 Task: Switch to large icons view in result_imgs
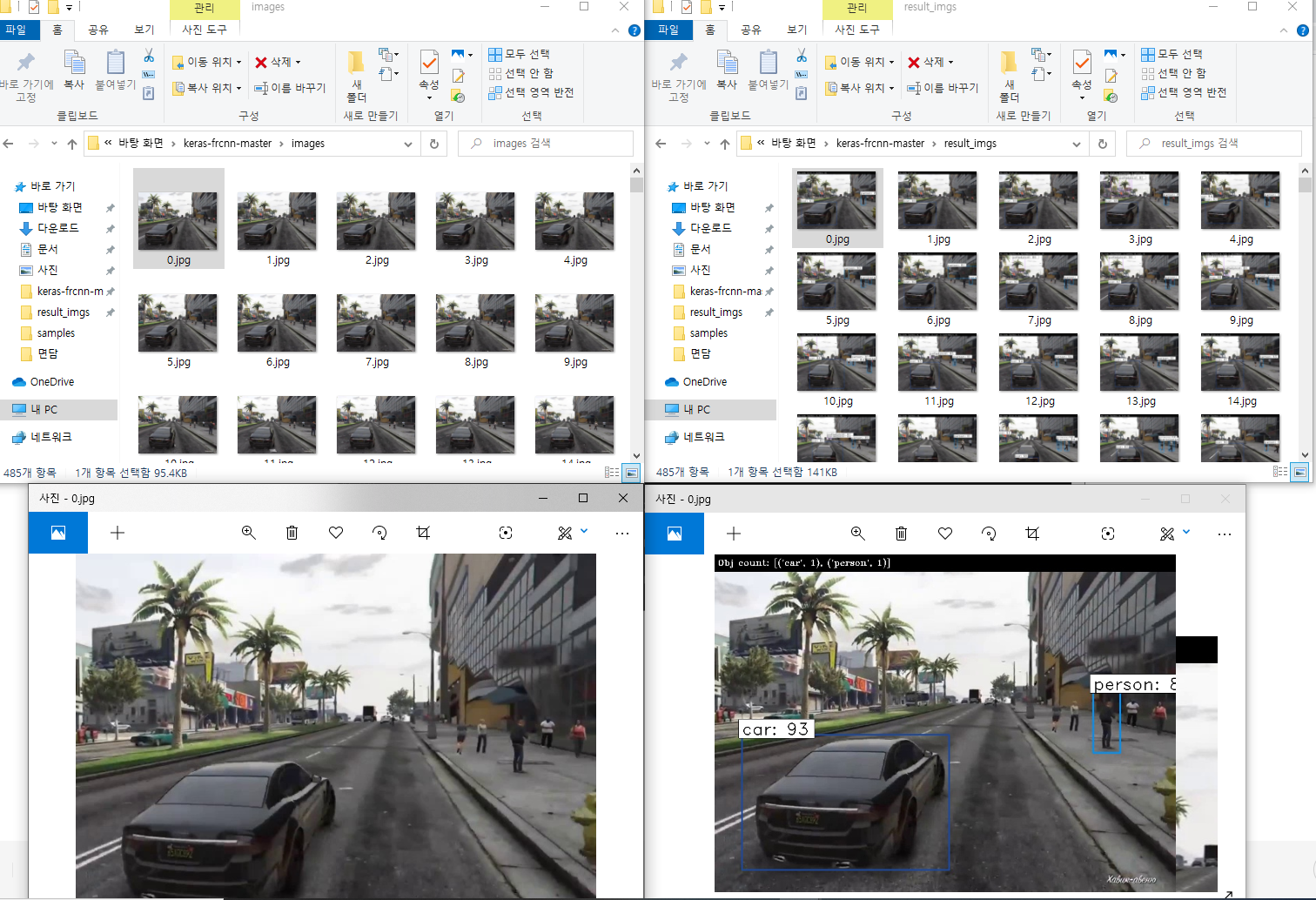(1300, 472)
